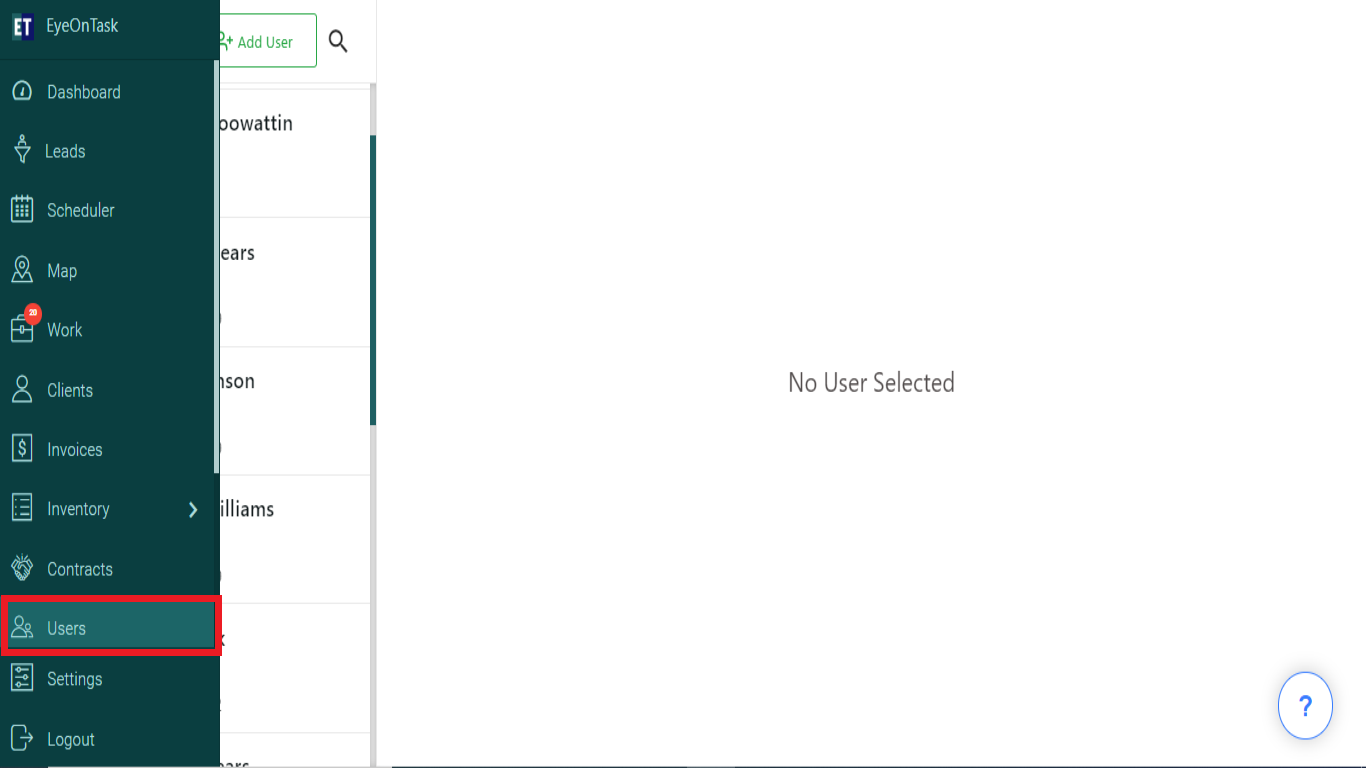Open the help question mark bubble
Image resolution: width=1366 pixels, height=768 pixels.
click(x=1305, y=706)
